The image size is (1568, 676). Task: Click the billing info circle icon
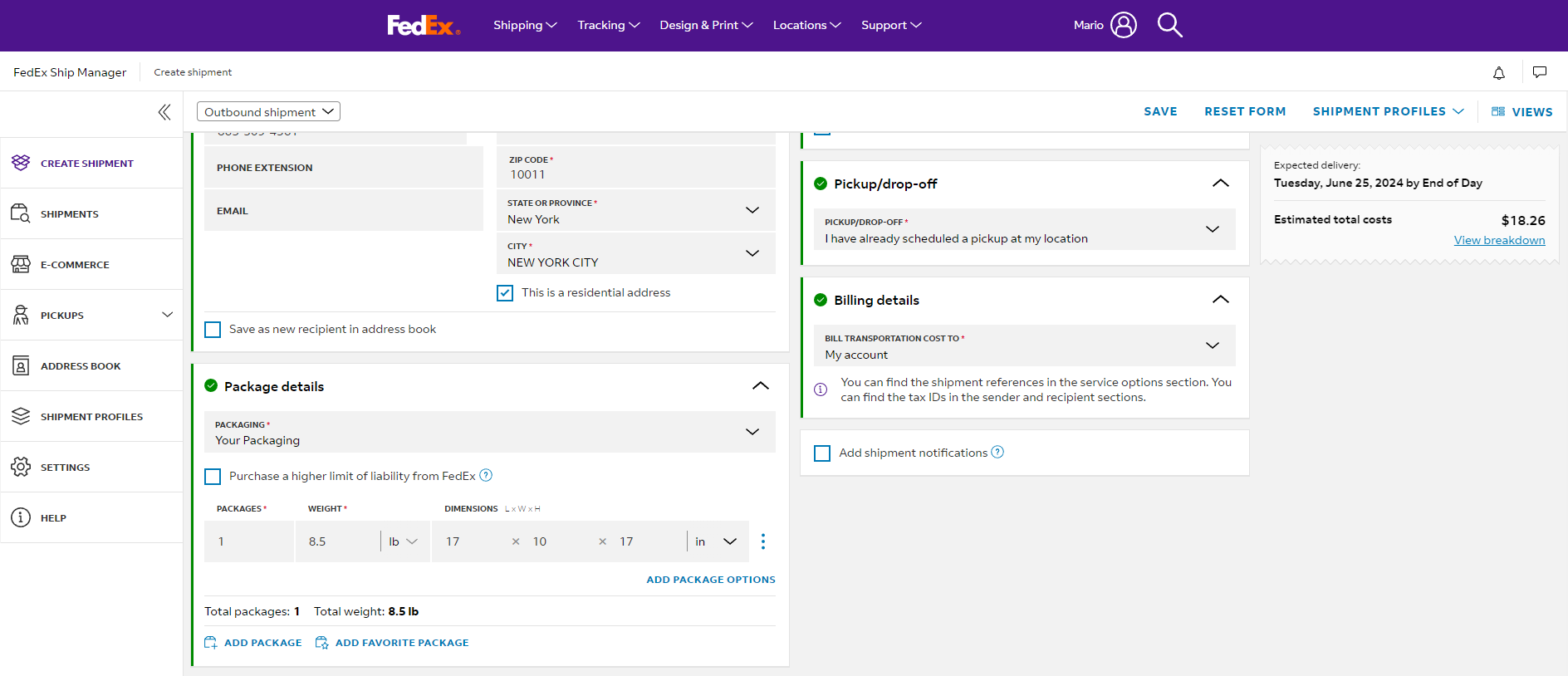tap(821, 389)
